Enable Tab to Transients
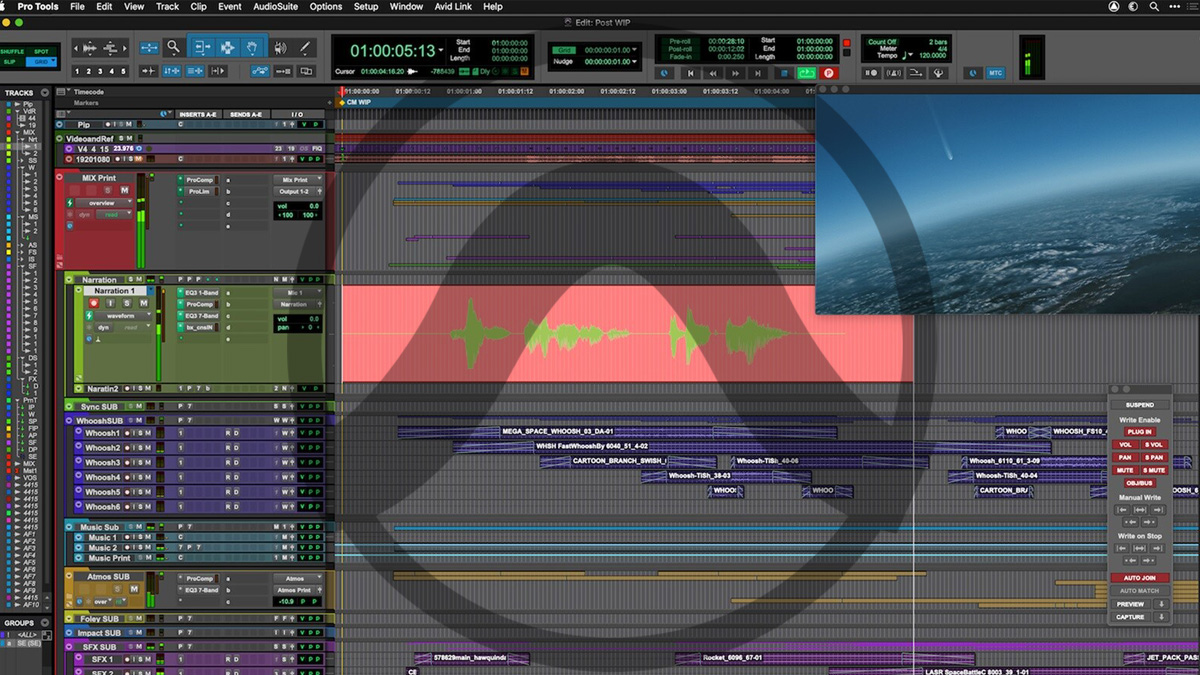 point(149,70)
